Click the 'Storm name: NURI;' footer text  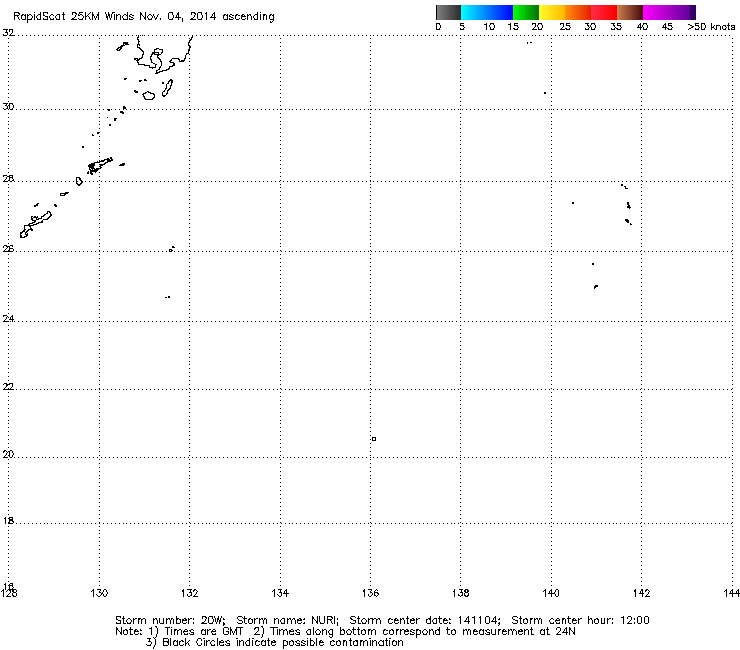(x=287, y=620)
